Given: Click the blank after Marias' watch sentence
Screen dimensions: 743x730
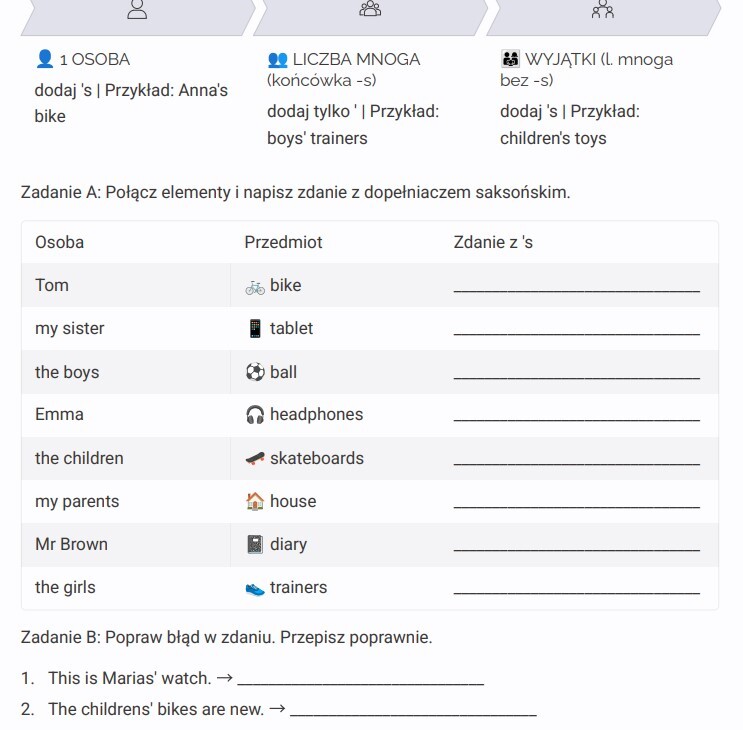Looking at the screenshot, I should click(361, 680).
